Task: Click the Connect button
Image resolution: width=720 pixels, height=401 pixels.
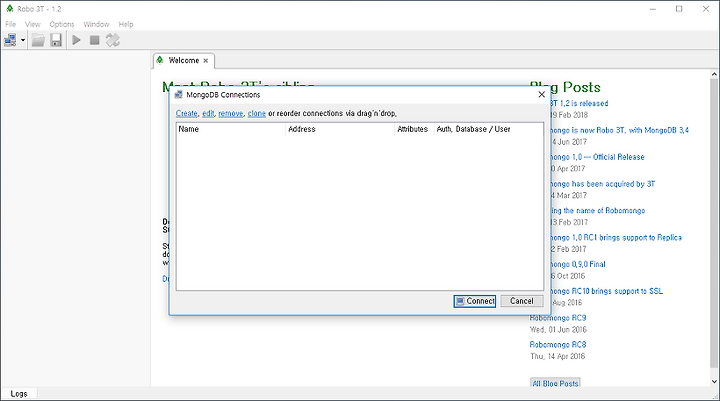Action: pos(475,301)
